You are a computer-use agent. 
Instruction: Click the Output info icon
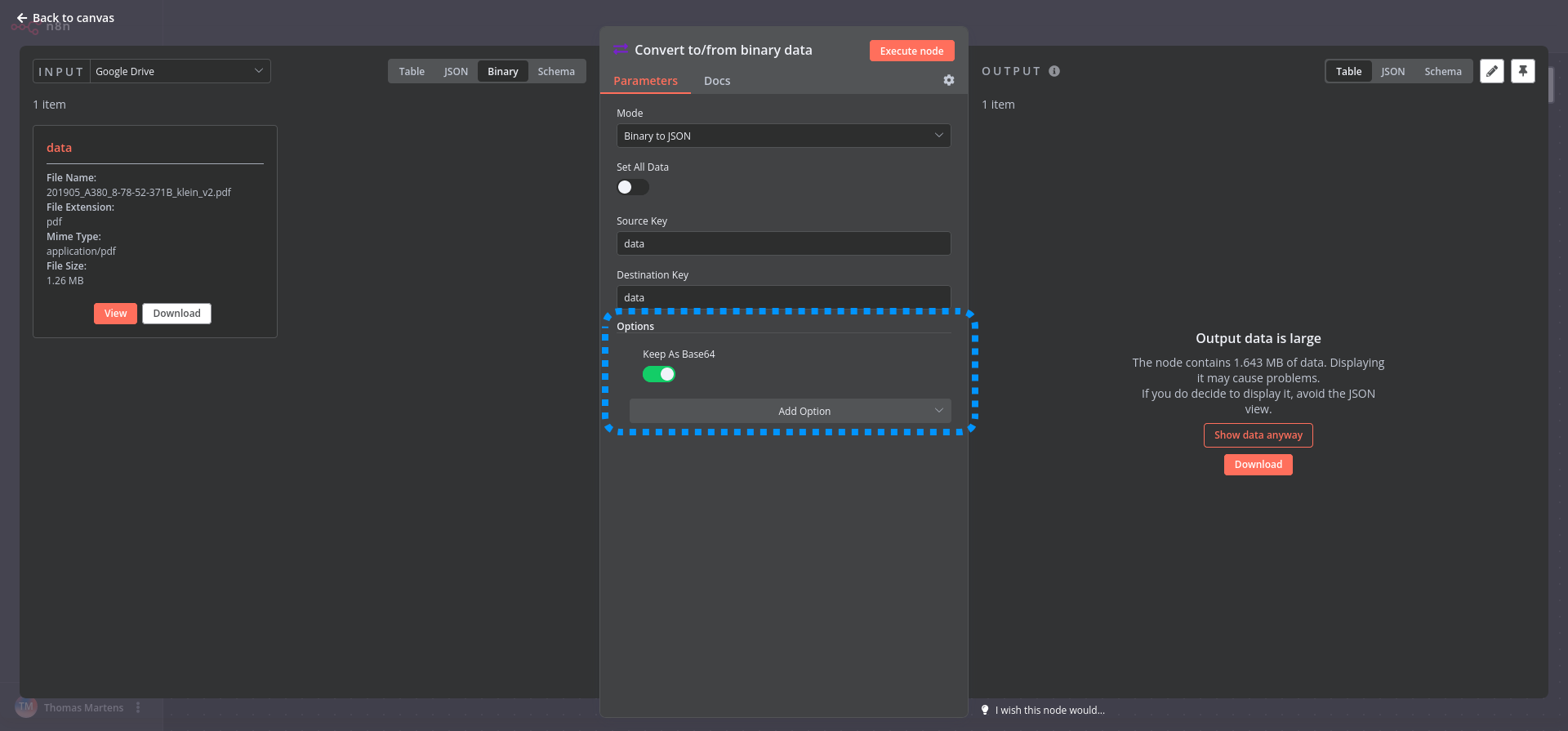click(x=1054, y=71)
